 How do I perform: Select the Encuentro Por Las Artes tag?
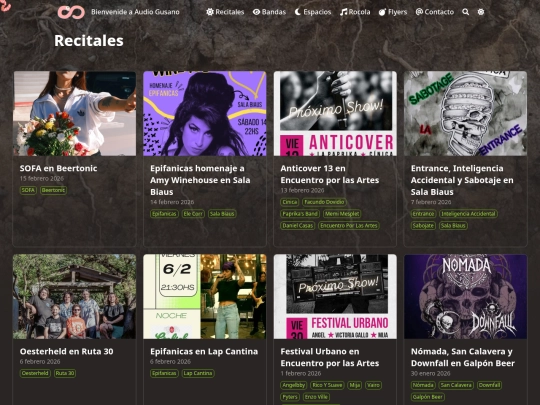coord(349,226)
